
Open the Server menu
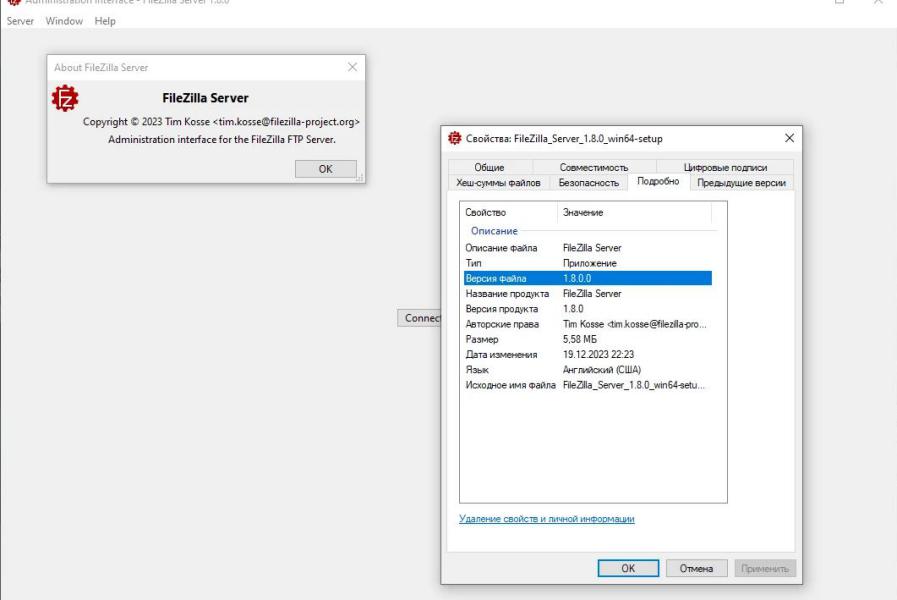[x=20, y=21]
